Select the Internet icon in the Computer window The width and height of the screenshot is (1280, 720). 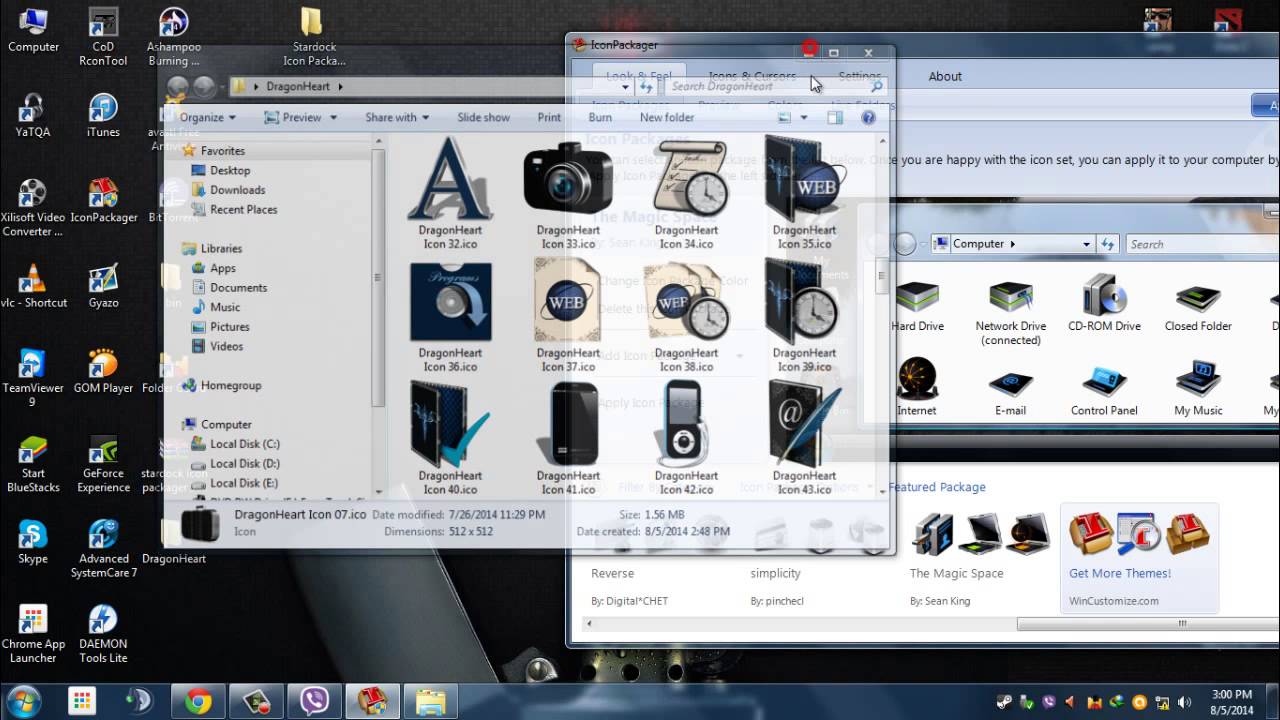(x=918, y=380)
